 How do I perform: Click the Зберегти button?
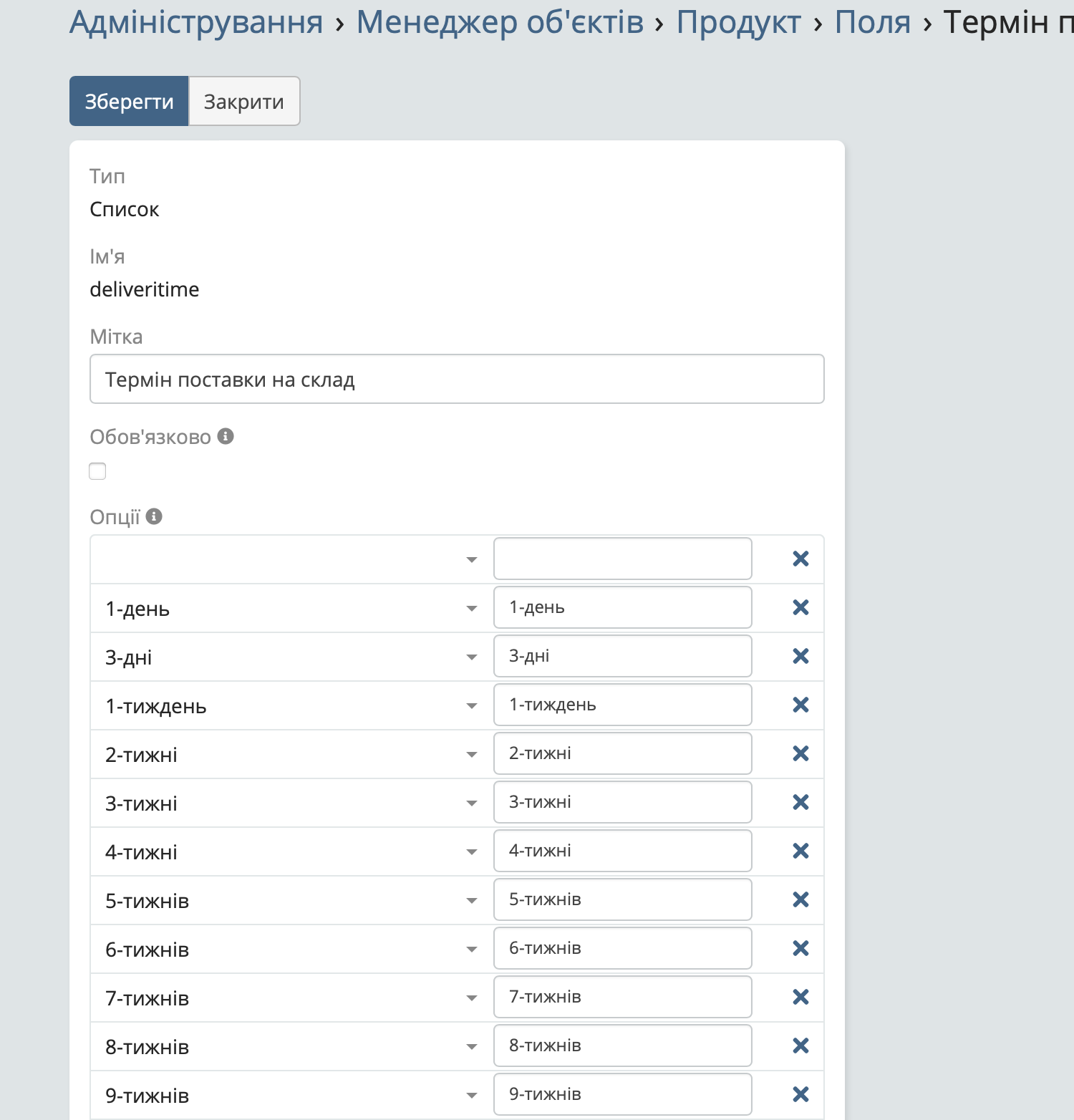[x=129, y=102]
